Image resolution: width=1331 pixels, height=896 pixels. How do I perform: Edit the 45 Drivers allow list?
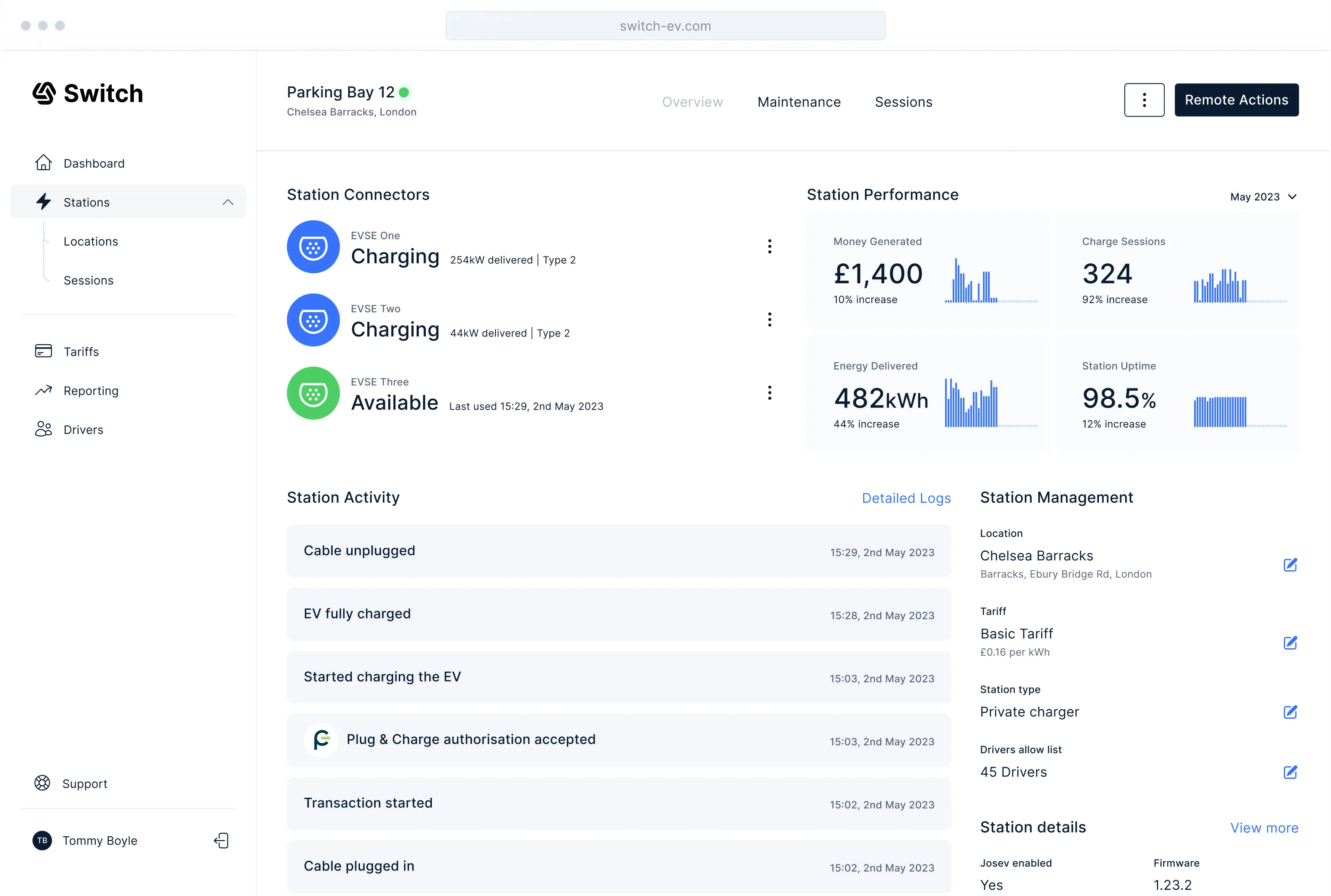coord(1289,772)
